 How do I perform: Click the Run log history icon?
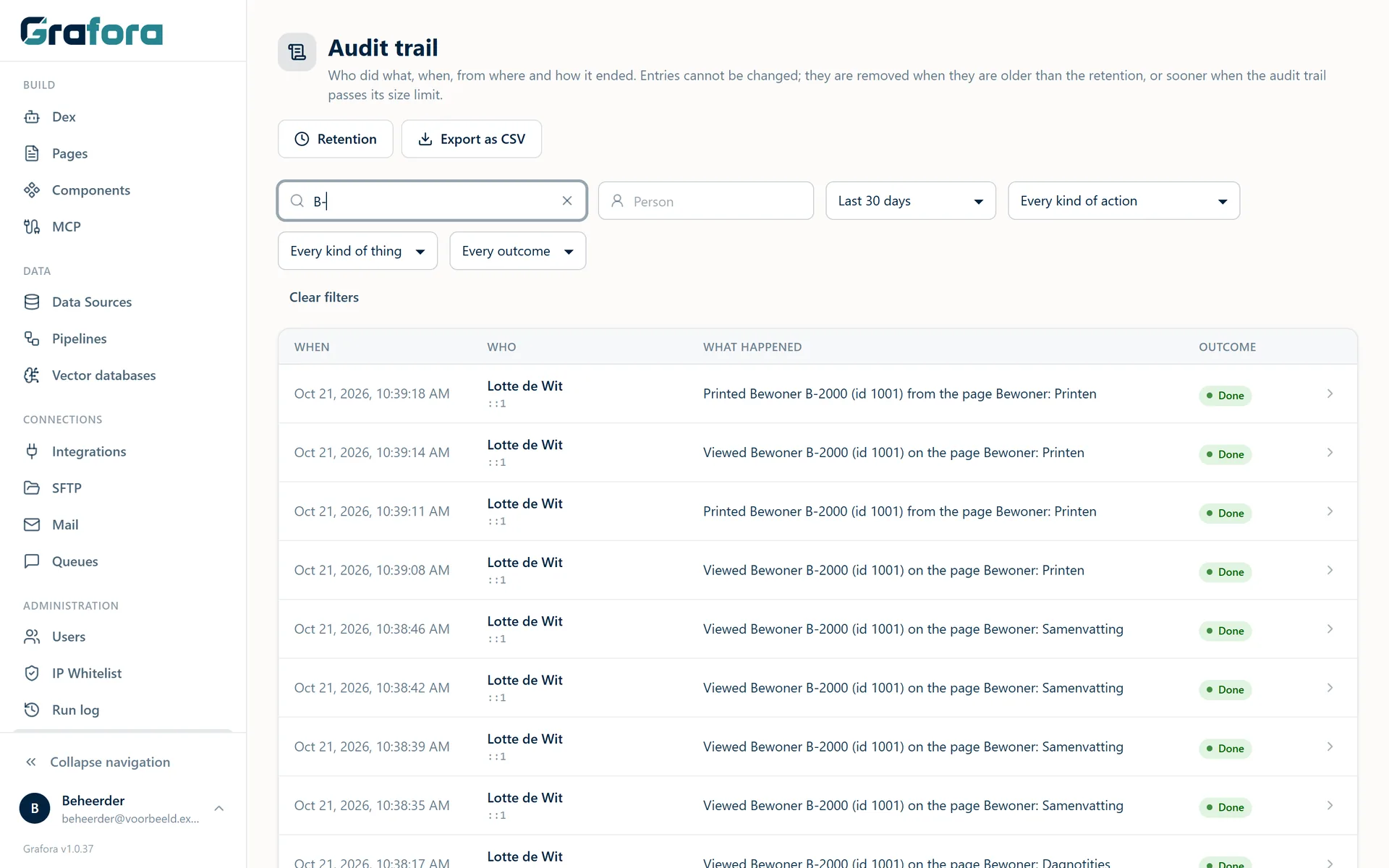tap(32, 710)
